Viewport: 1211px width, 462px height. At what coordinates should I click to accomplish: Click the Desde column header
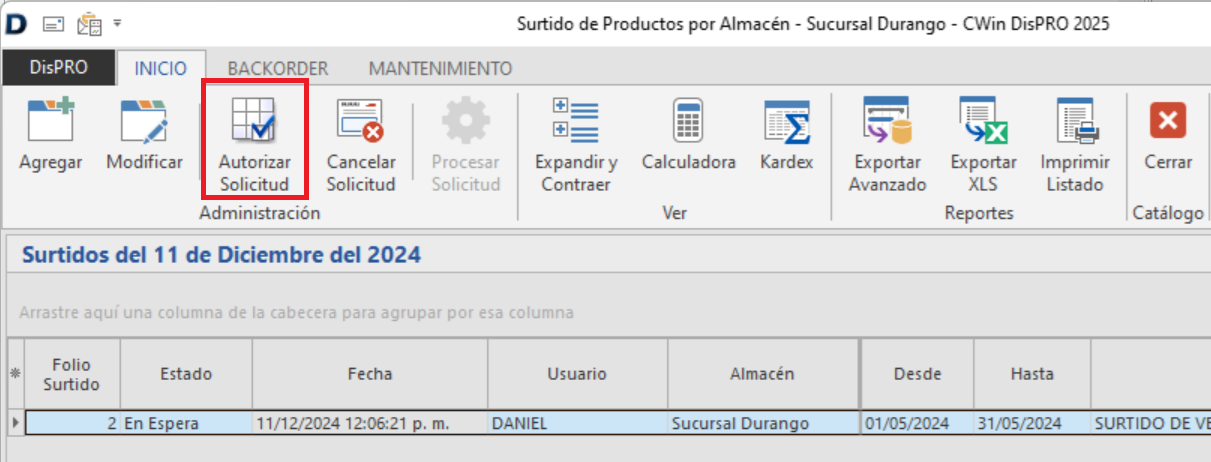pos(918,374)
